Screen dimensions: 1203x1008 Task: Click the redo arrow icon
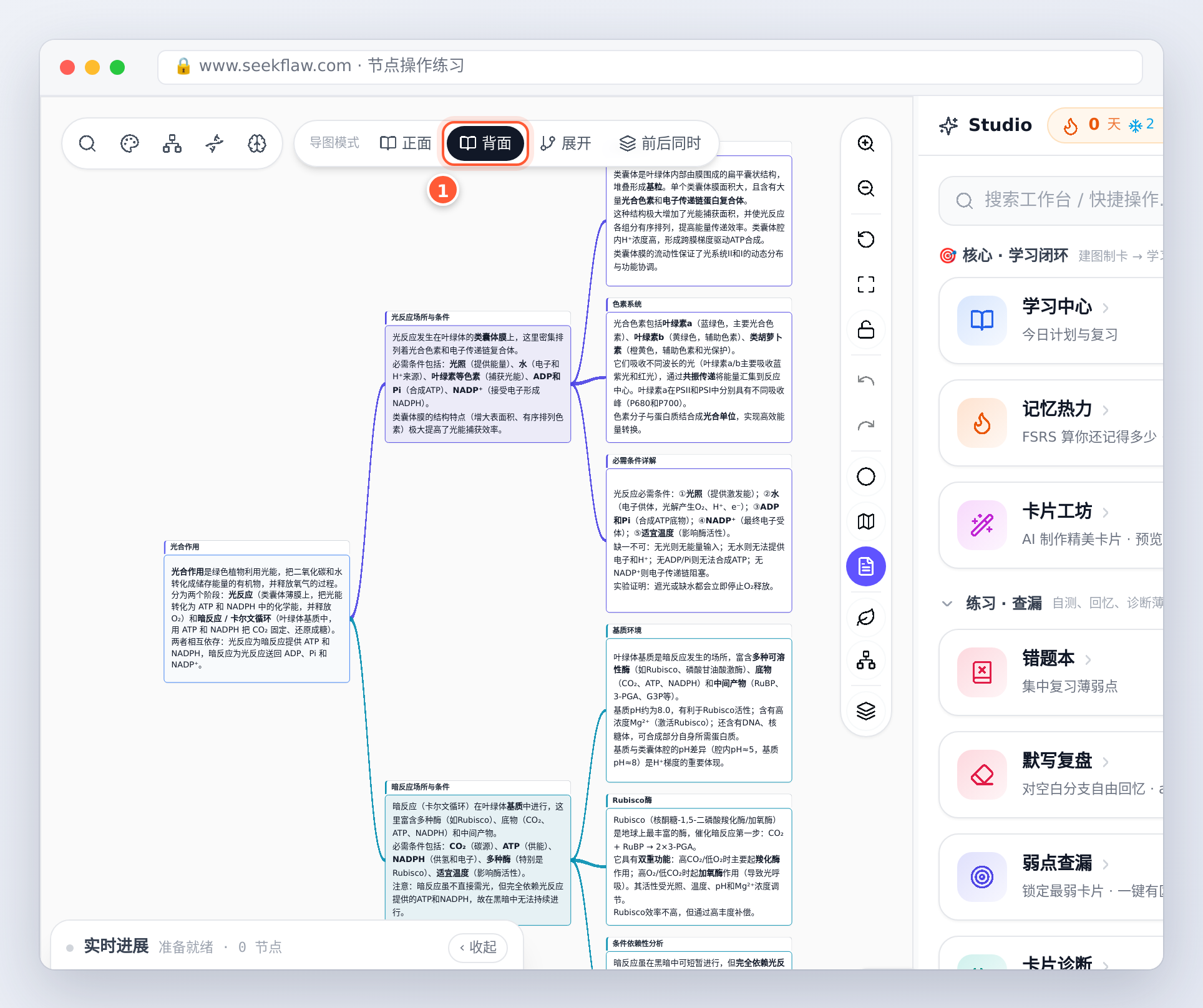866,425
